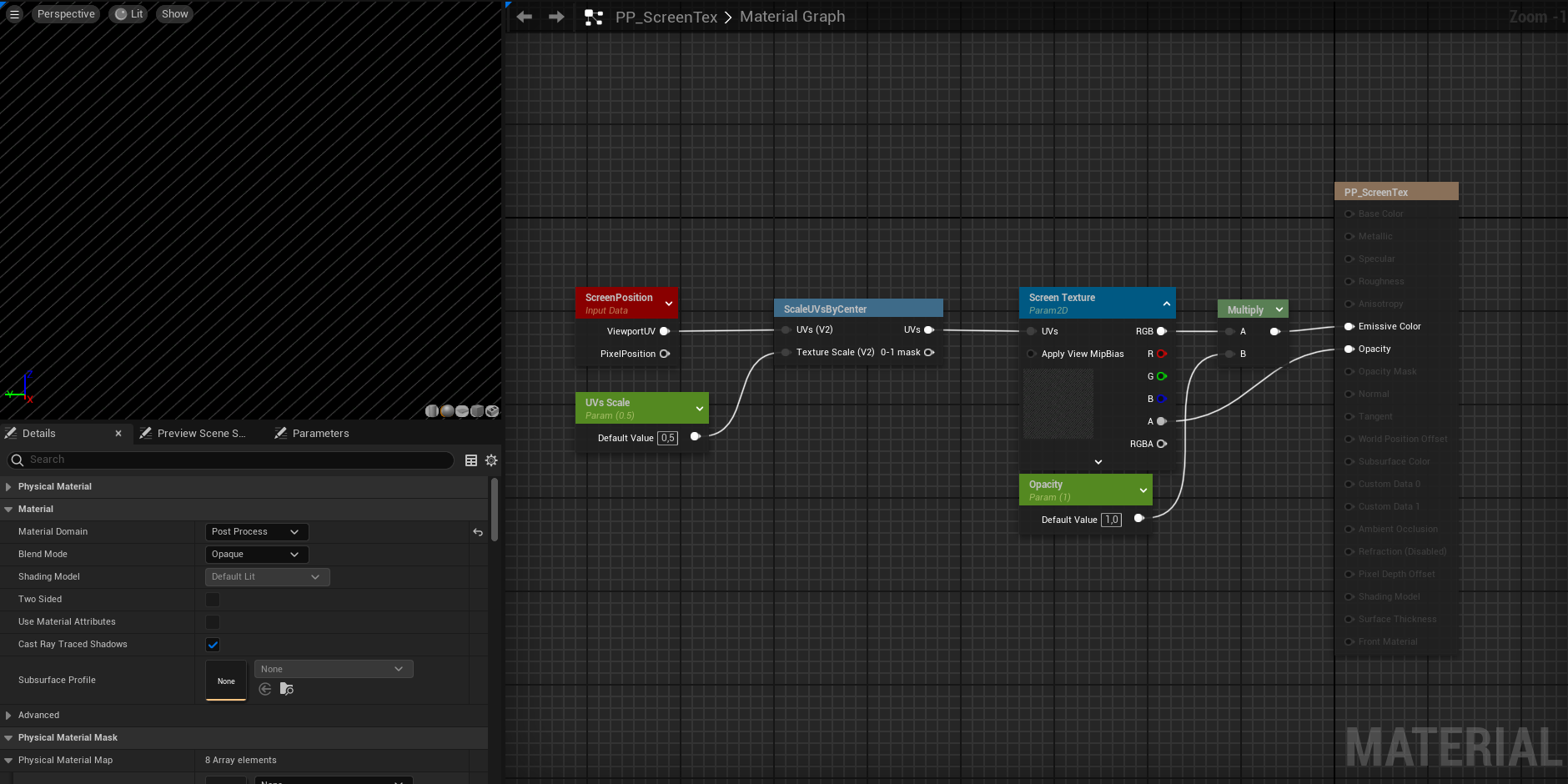Click the Subsurface Profile None thumbnail
Image resolution: width=1568 pixels, height=784 pixels.
tap(226, 681)
